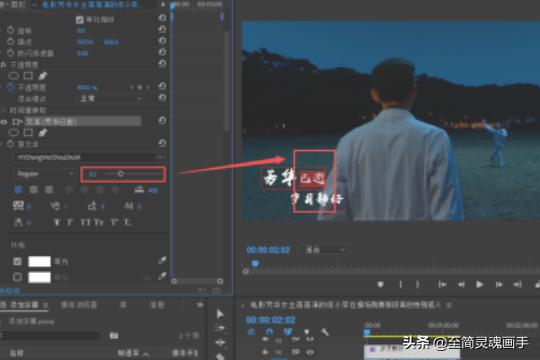The width and height of the screenshot is (540, 360).
Task: Go to In point
Action: 442,284
